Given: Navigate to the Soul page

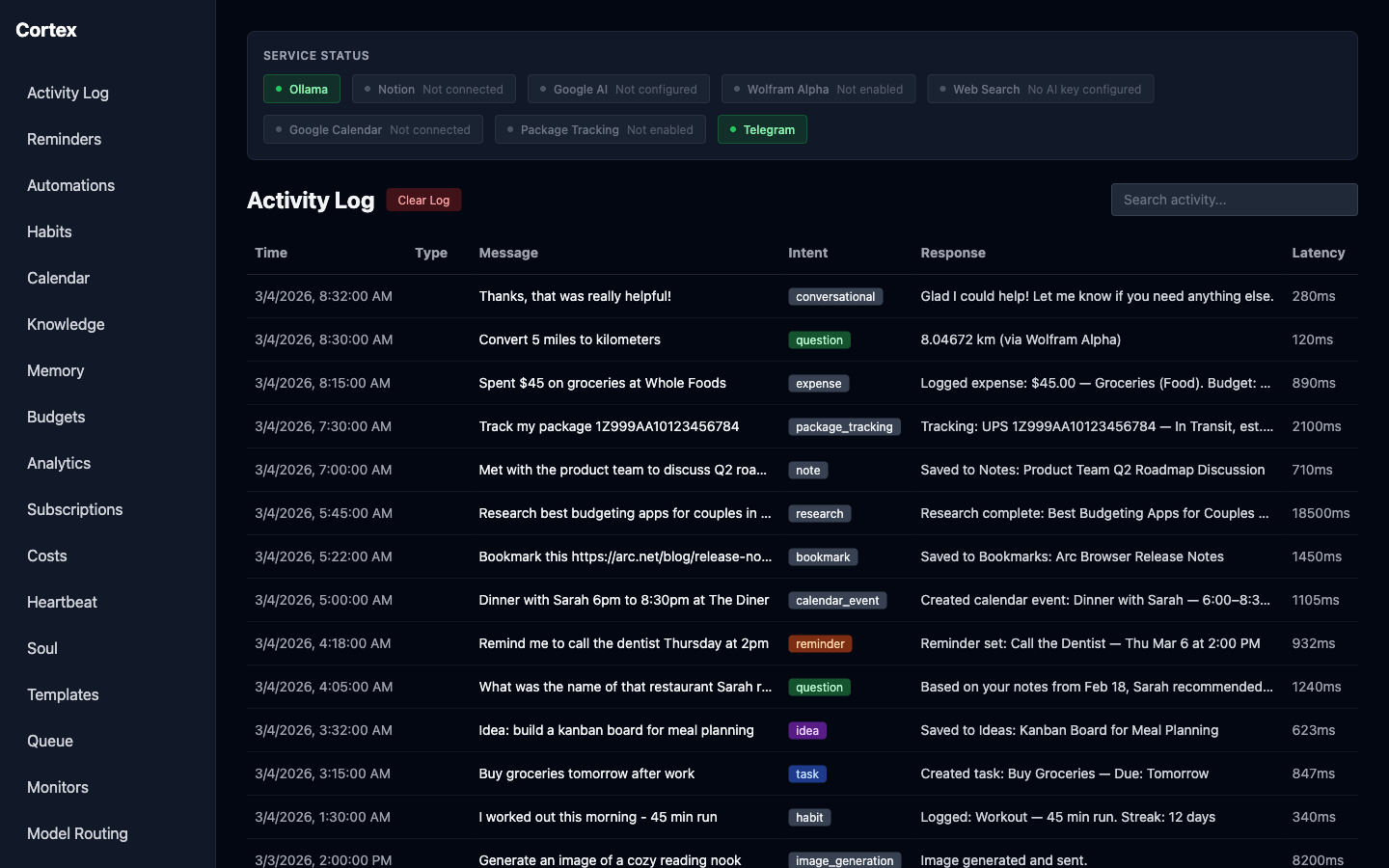Looking at the screenshot, I should click(x=41, y=648).
